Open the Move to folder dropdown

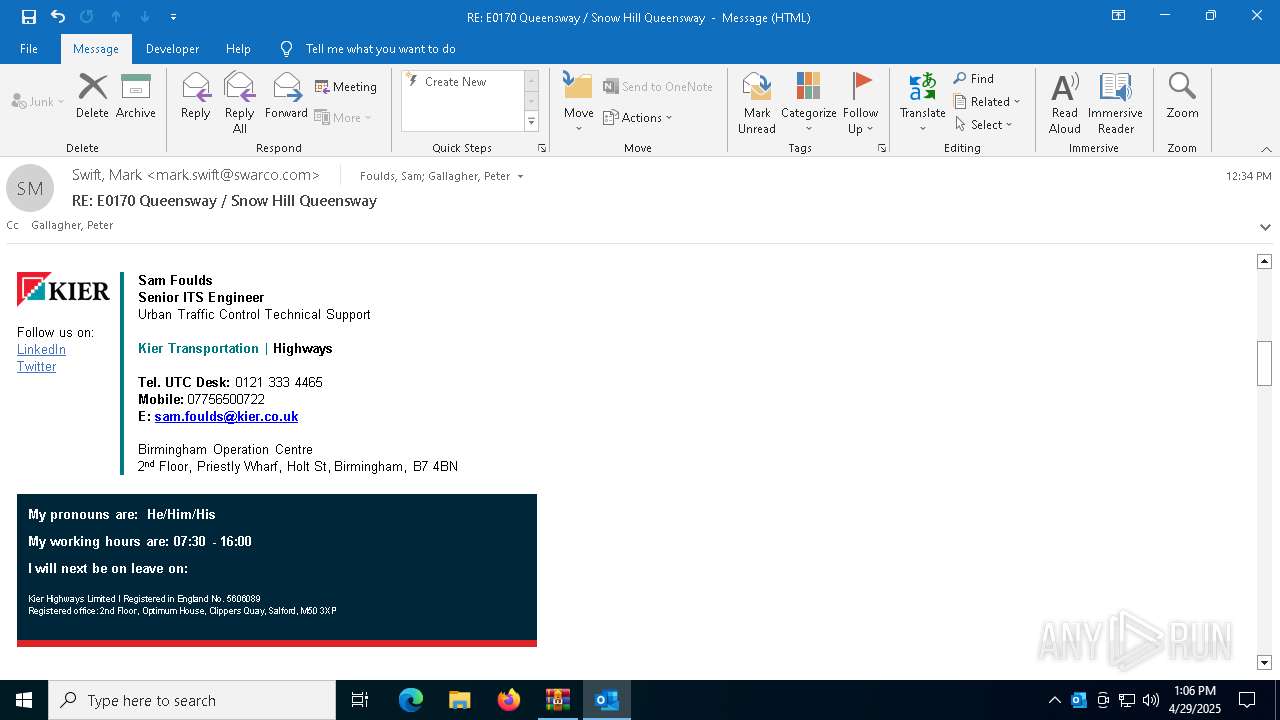click(x=578, y=102)
